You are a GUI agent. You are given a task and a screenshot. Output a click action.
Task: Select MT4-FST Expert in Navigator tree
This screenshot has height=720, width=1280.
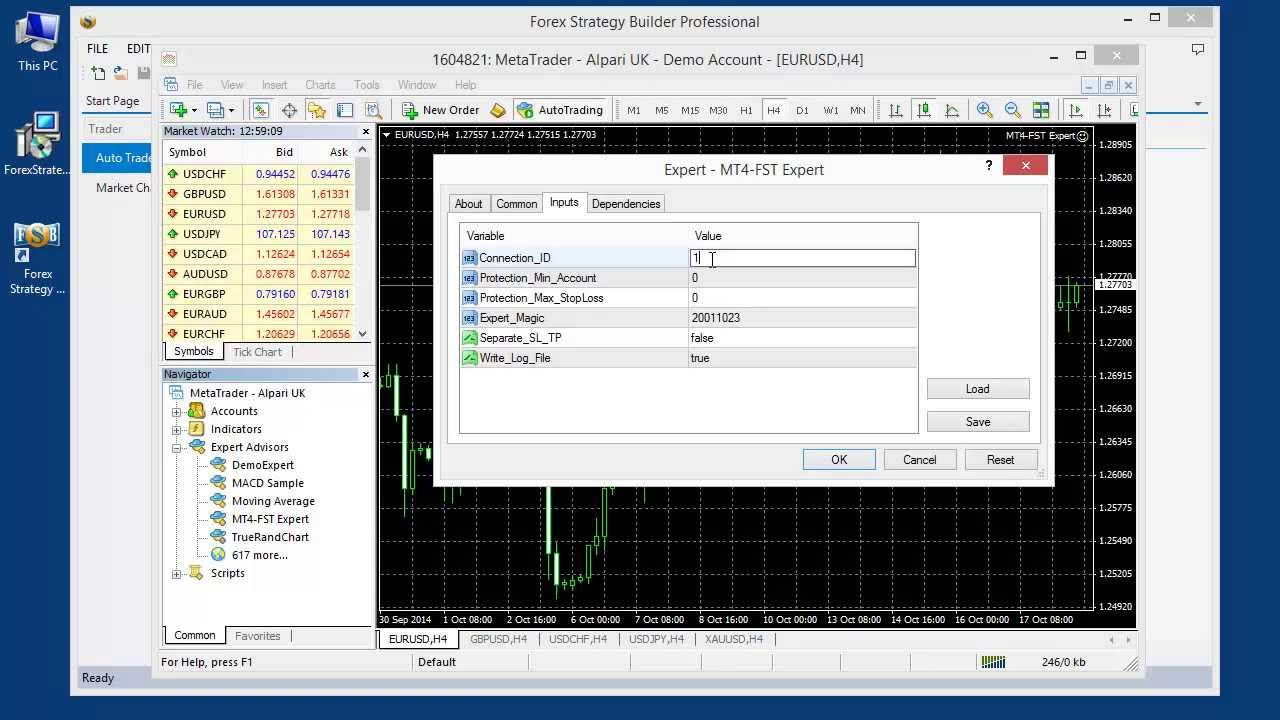tap(270, 519)
